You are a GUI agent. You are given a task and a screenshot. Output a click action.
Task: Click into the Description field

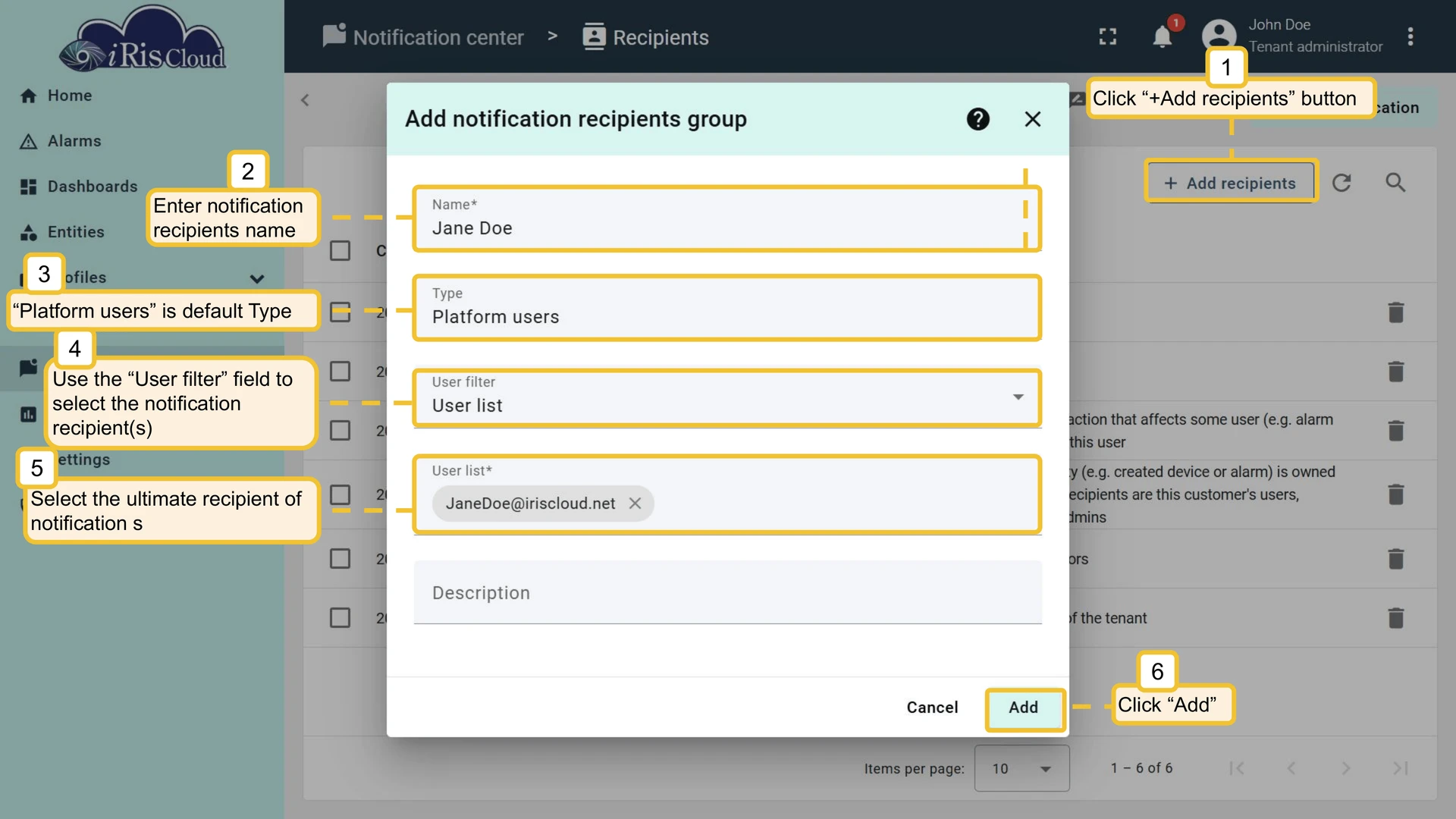pyautogui.click(x=727, y=593)
